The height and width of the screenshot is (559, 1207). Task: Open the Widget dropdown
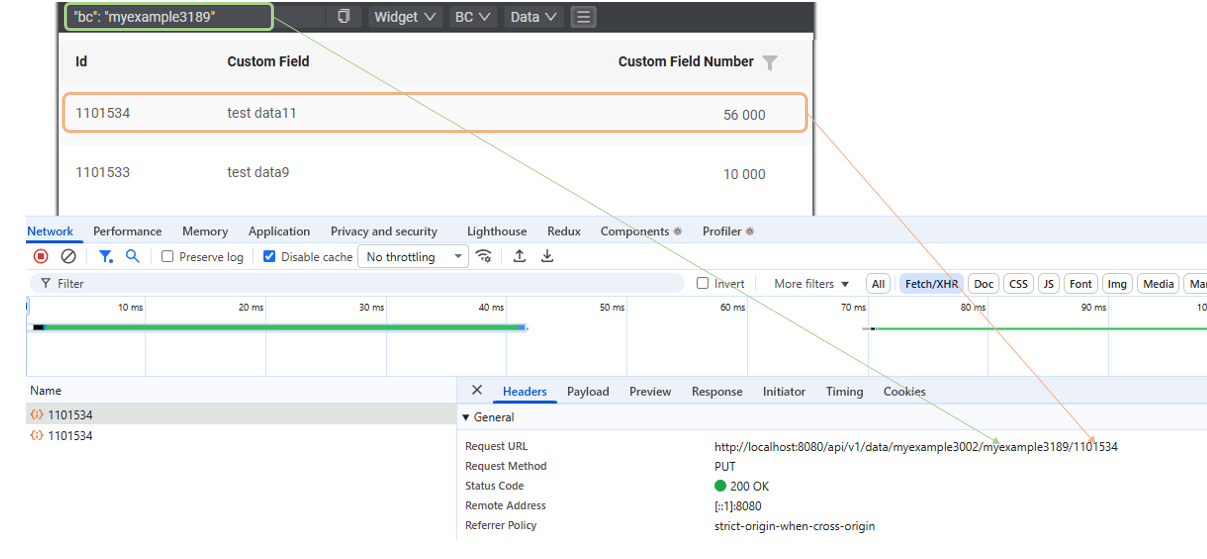click(404, 17)
